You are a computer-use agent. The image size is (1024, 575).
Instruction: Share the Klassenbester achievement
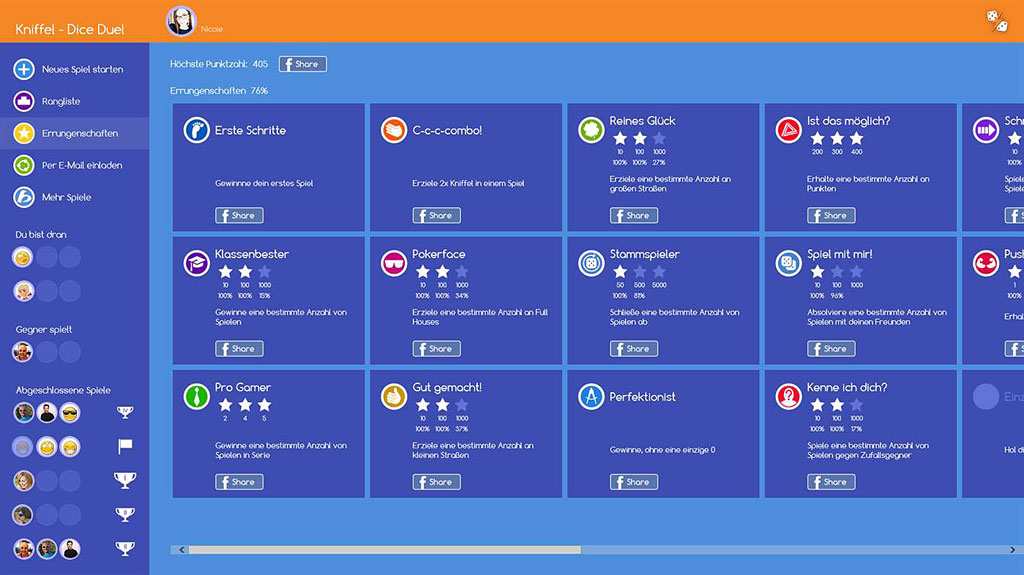[x=239, y=348]
